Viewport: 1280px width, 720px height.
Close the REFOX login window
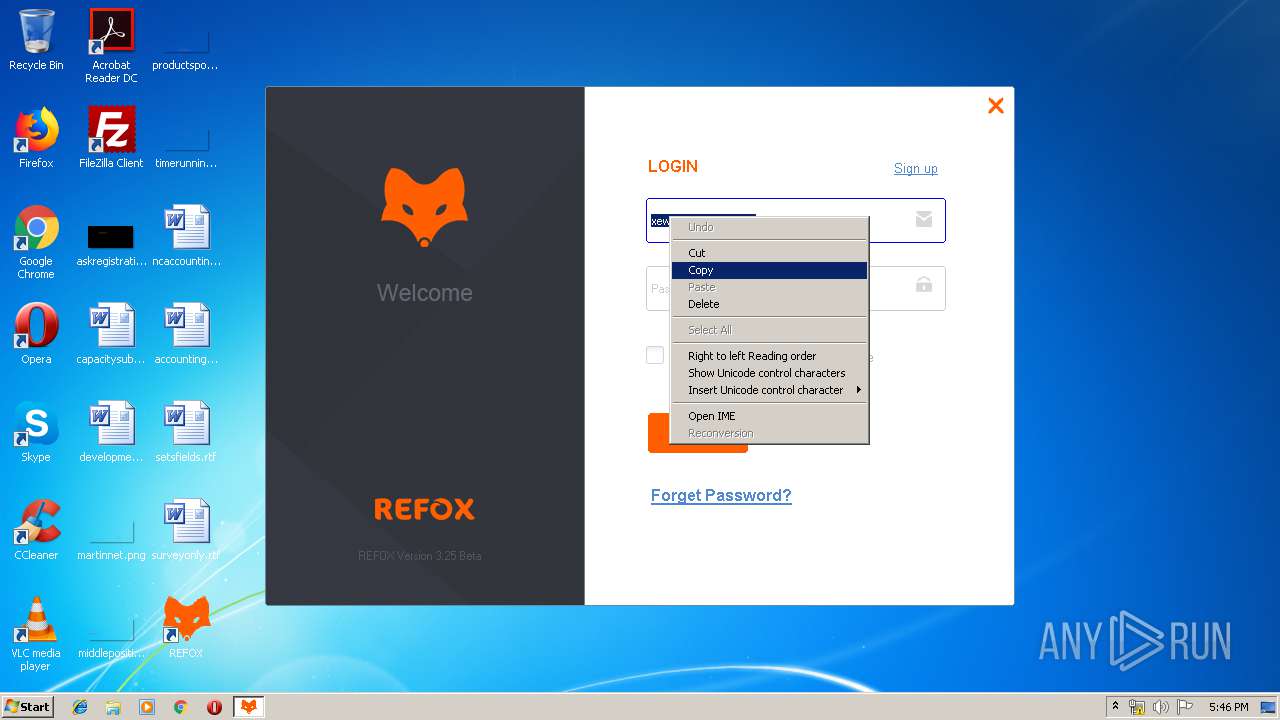pos(996,106)
